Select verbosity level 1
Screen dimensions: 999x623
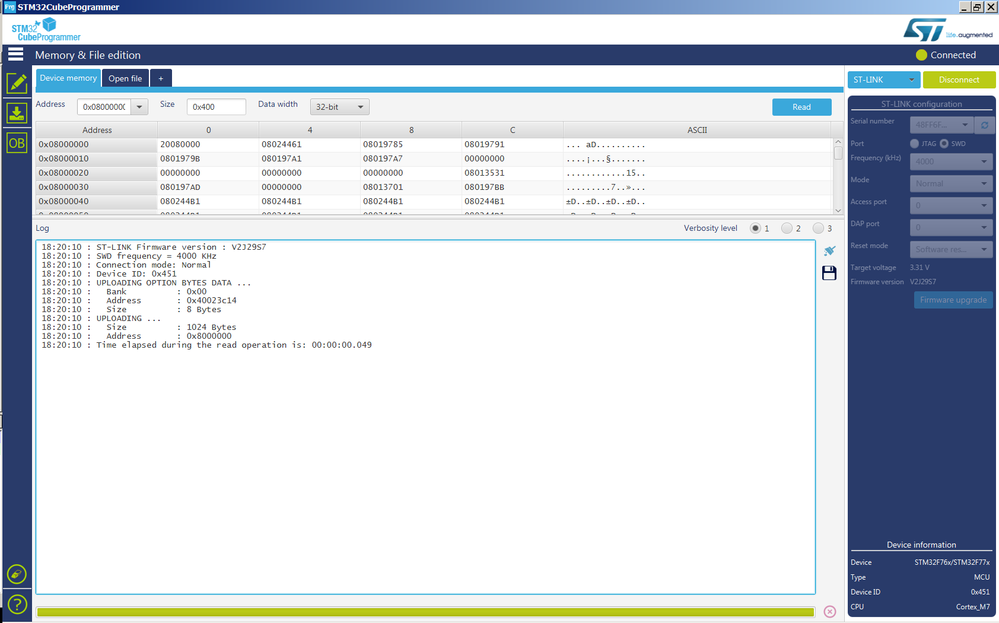(756, 228)
